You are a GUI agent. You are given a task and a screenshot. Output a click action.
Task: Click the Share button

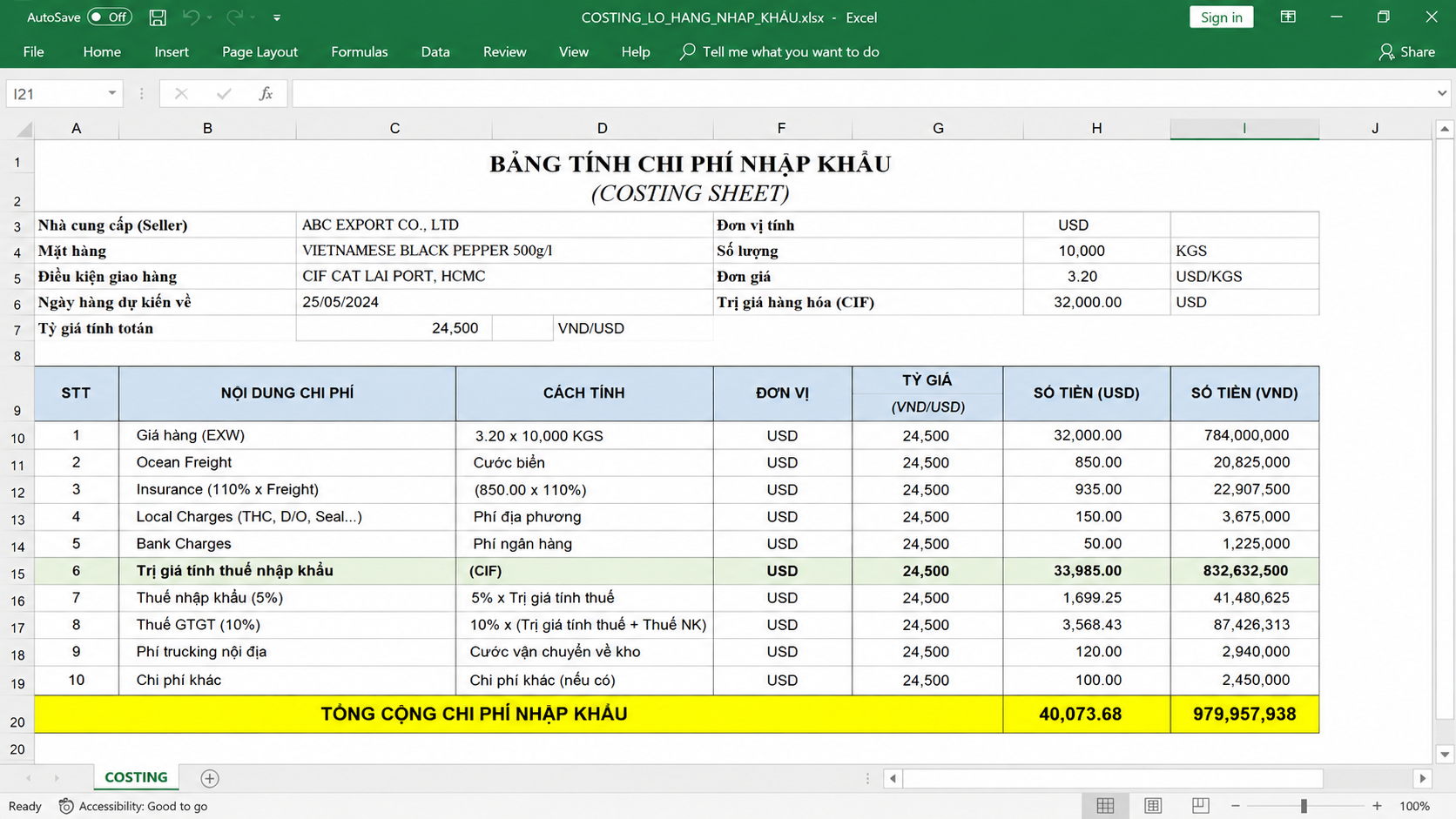[1407, 52]
